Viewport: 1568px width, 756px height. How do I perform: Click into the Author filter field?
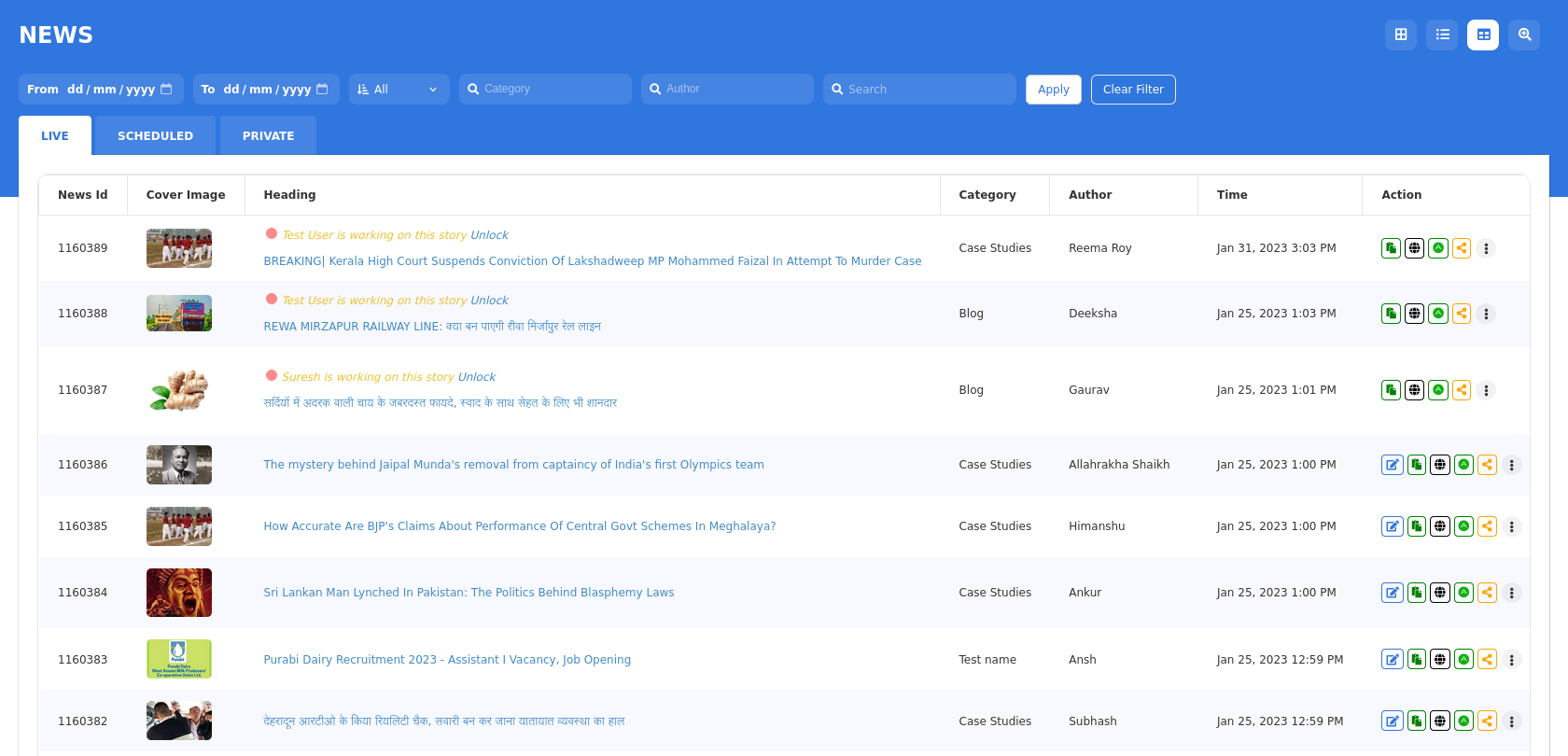pyautogui.click(x=728, y=90)
